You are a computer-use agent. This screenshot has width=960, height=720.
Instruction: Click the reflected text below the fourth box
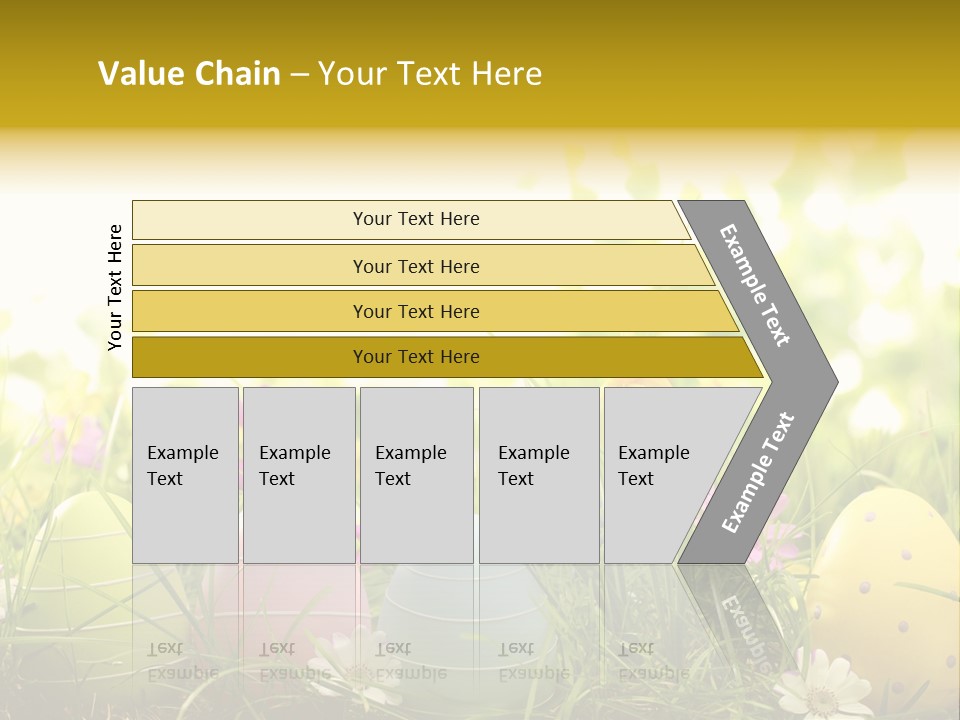[533, 660]
